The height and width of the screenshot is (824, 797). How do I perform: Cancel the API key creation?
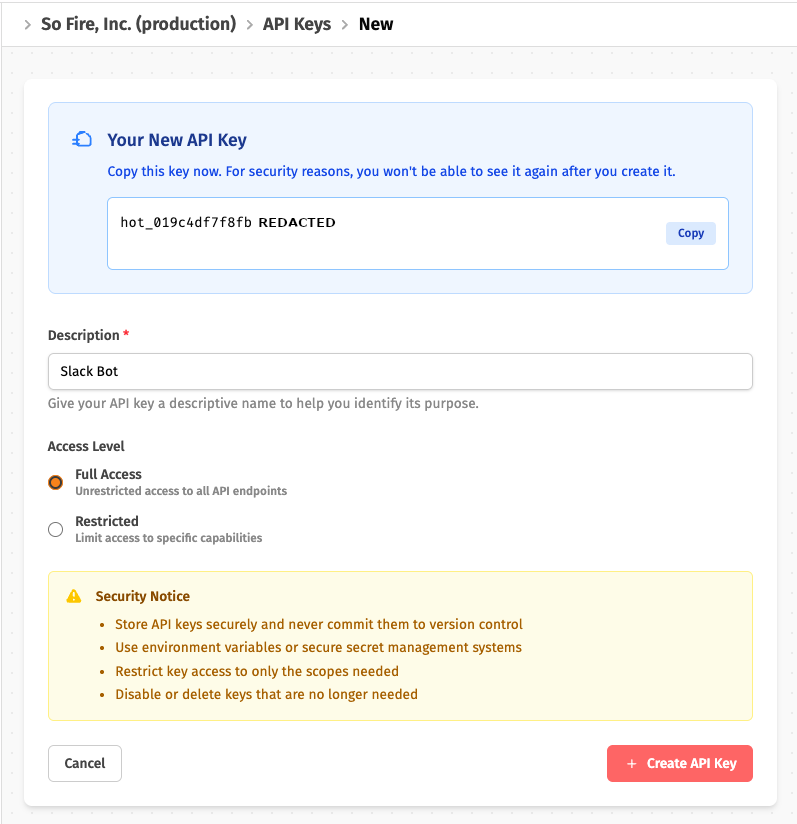84,763
